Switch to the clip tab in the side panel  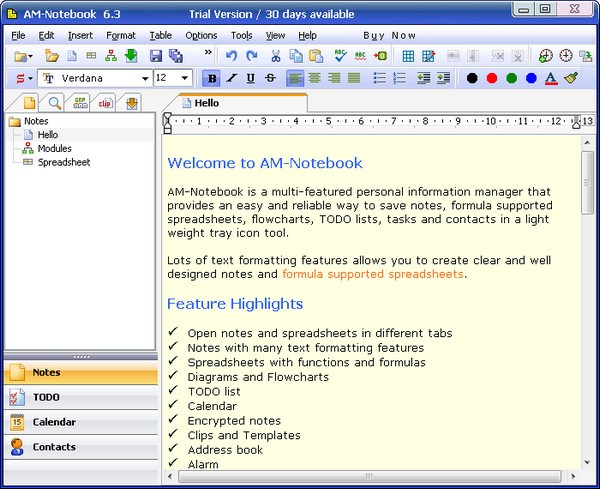coord(105,103)
